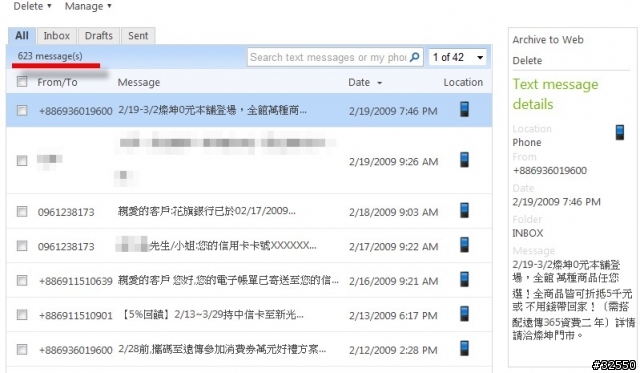Open the Manage dropdown menu

[x=88, y=6]
